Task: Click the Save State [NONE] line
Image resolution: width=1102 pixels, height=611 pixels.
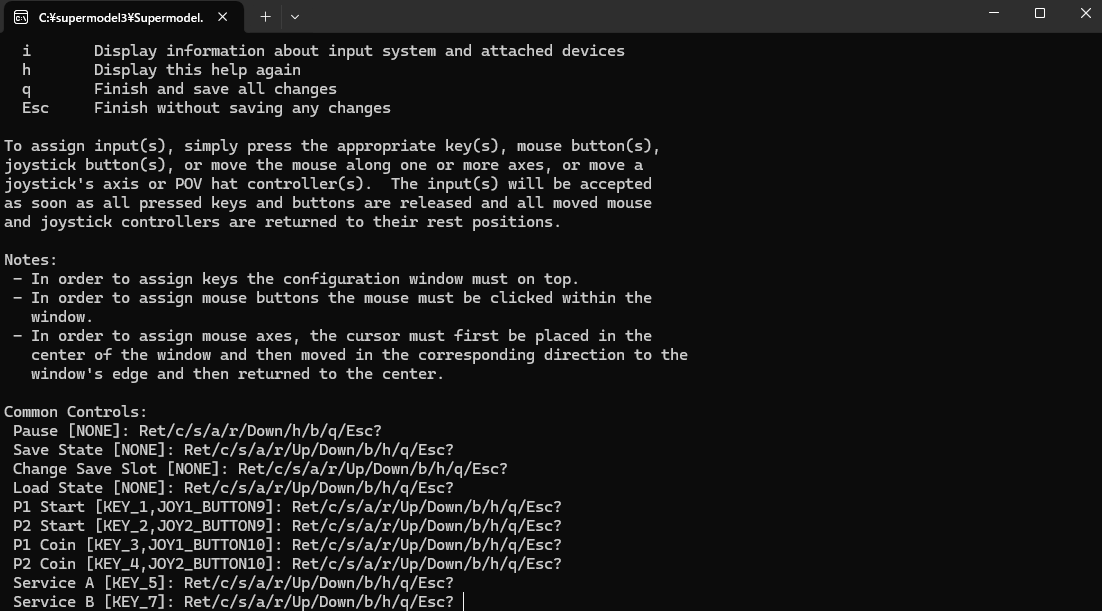Action: 233,450
